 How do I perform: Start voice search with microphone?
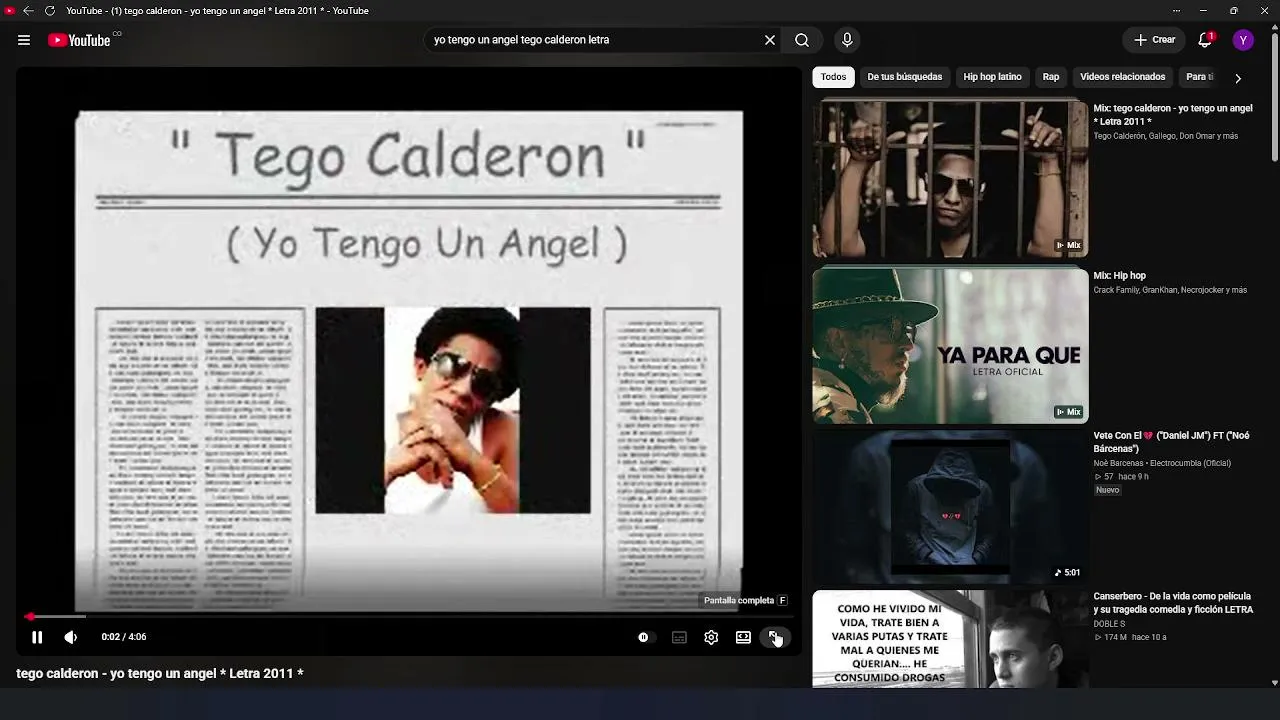tap(847, 40)
